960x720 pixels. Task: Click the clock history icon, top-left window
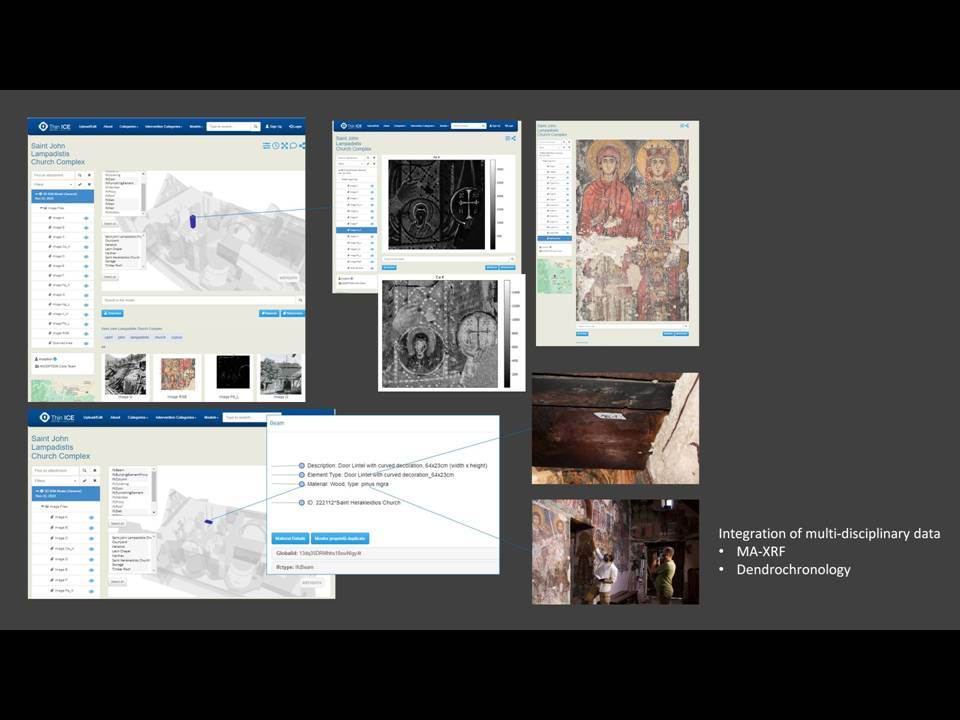pos(276,146)
